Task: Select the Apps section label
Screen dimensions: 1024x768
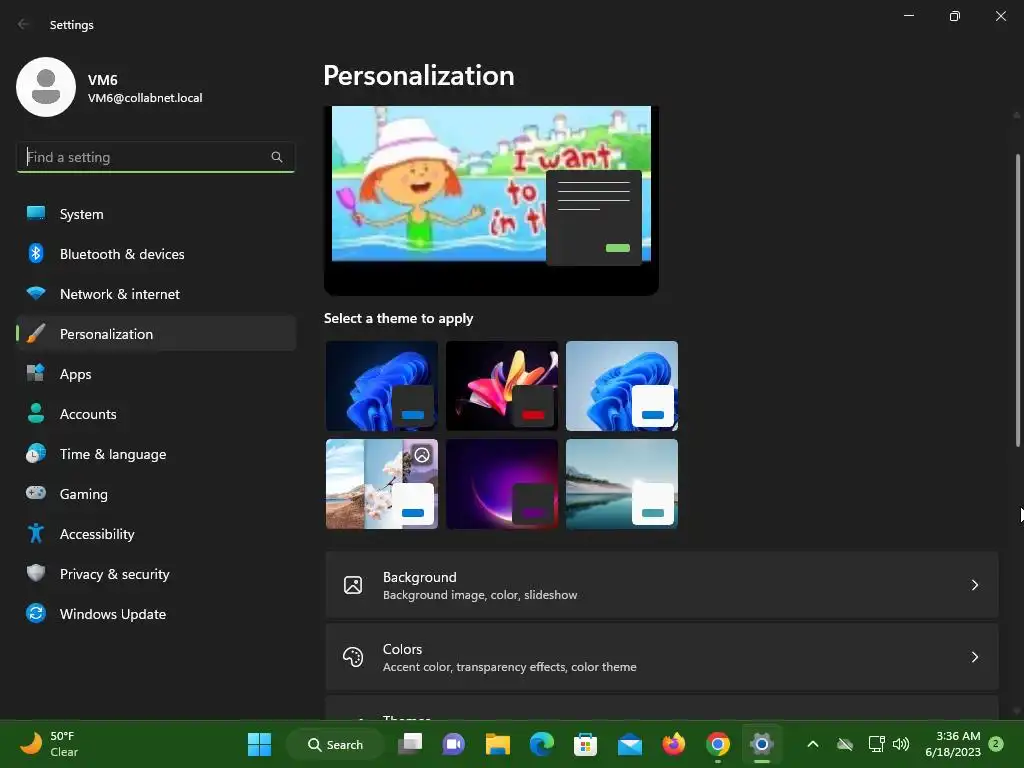Action: point(76,374)
